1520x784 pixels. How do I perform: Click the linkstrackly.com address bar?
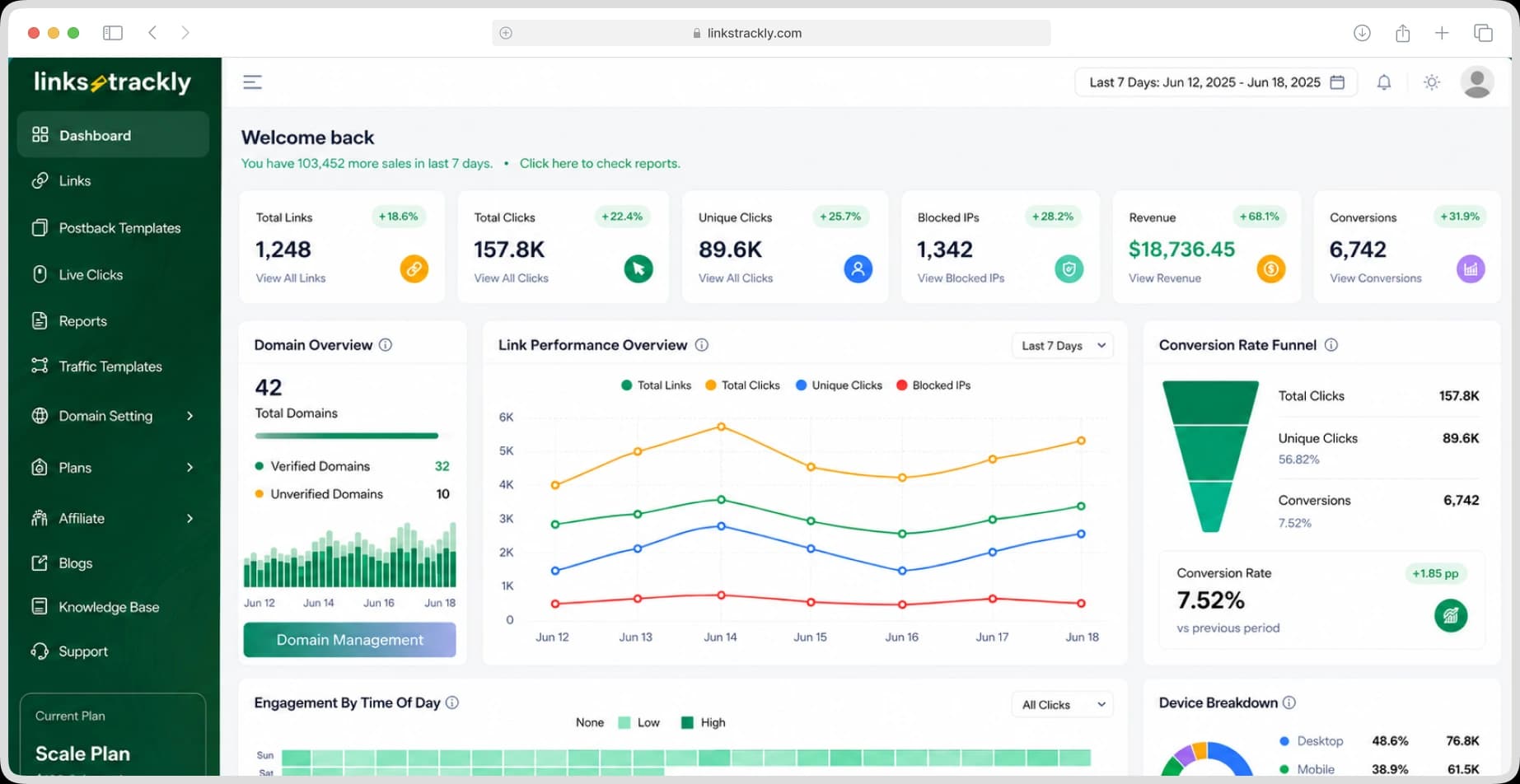point(771,33)
